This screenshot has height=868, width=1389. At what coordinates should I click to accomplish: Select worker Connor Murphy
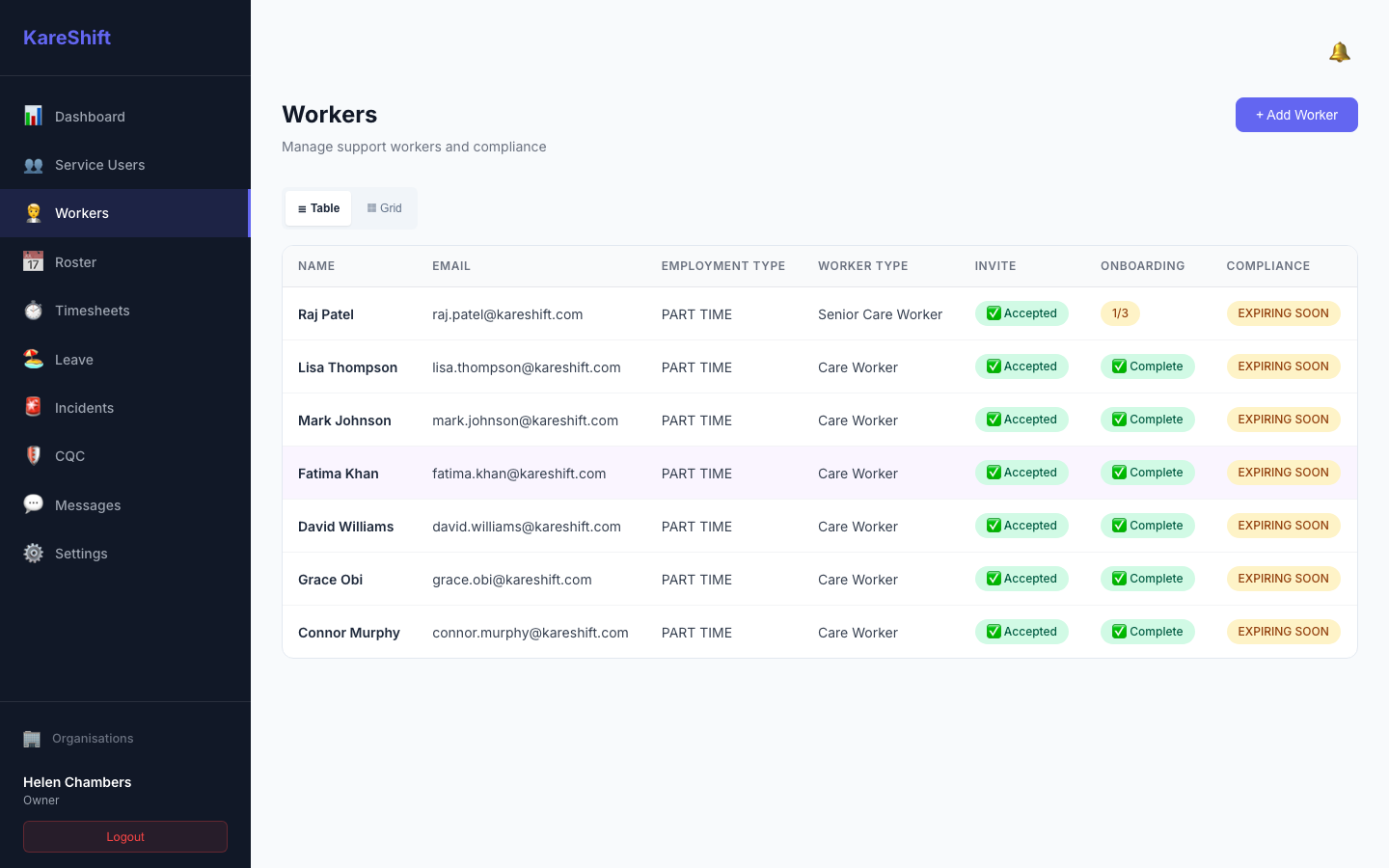349,633
